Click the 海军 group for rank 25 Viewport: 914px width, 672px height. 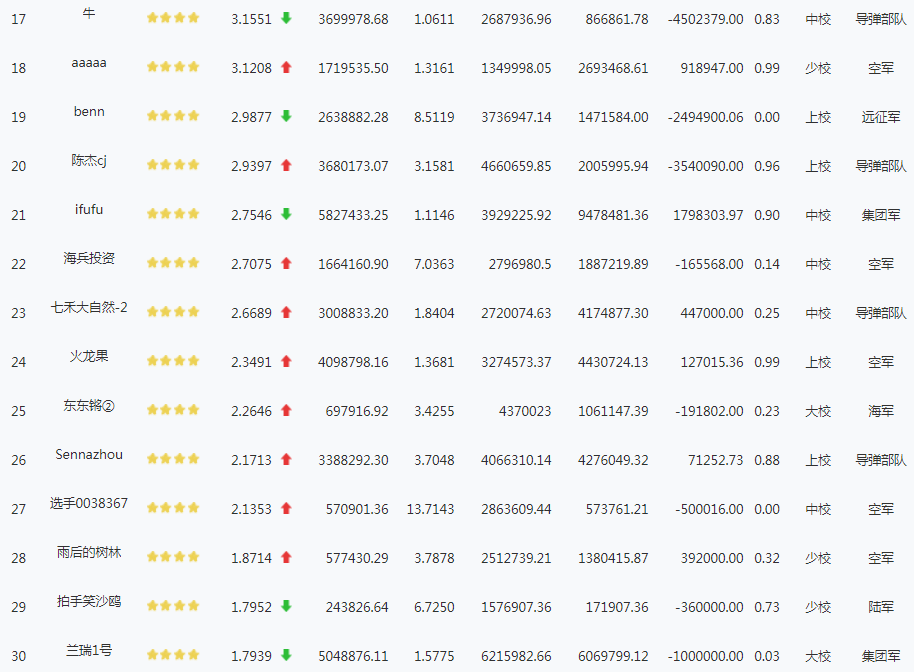[881, 411]
